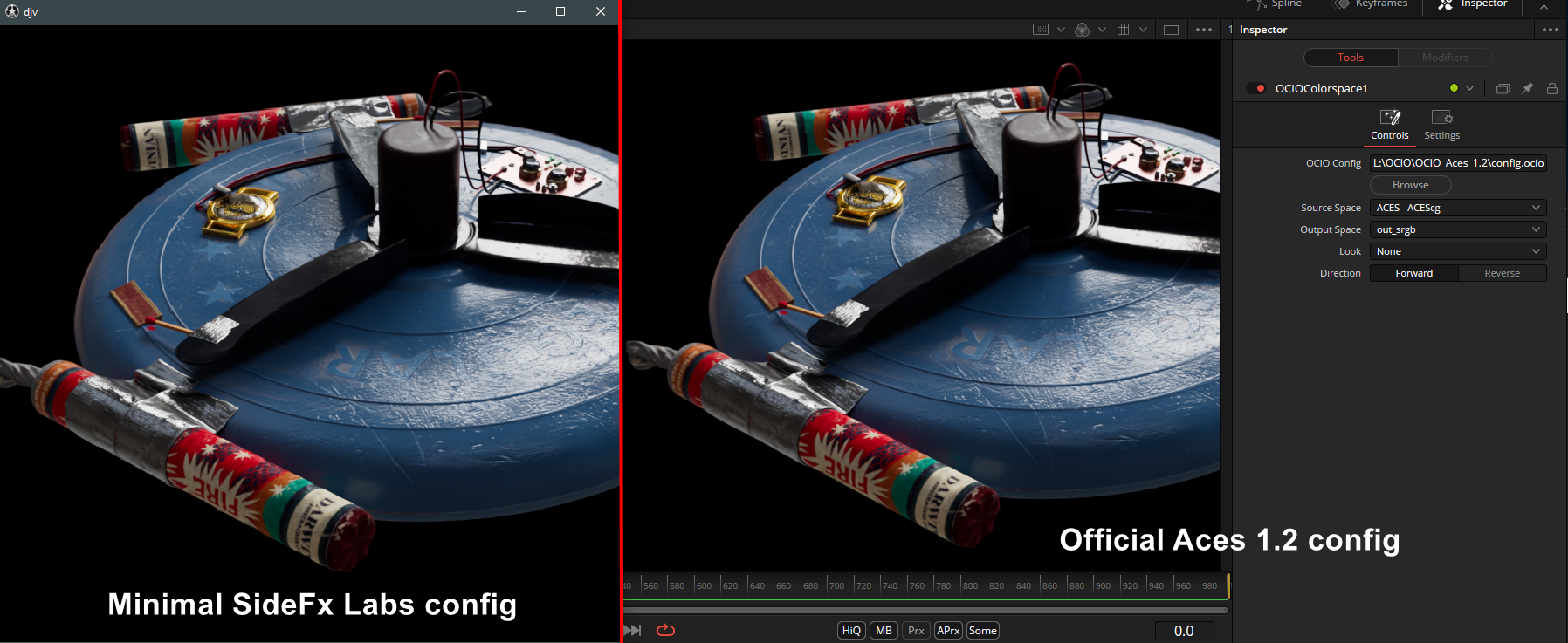Click the djv app icon in title bar

coord(12,11)
